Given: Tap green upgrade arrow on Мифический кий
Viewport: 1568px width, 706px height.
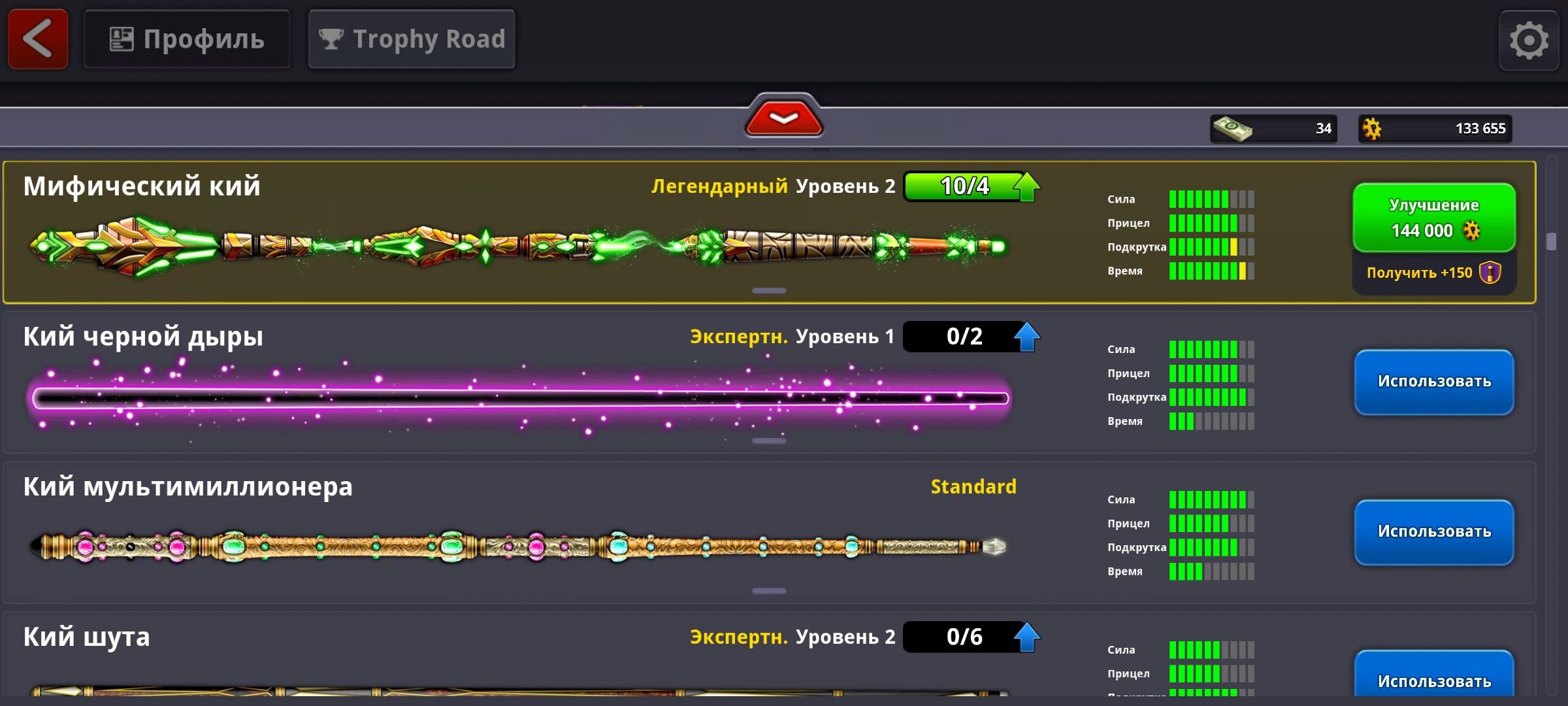Looking at the screenshot, I should (1026, 186).
